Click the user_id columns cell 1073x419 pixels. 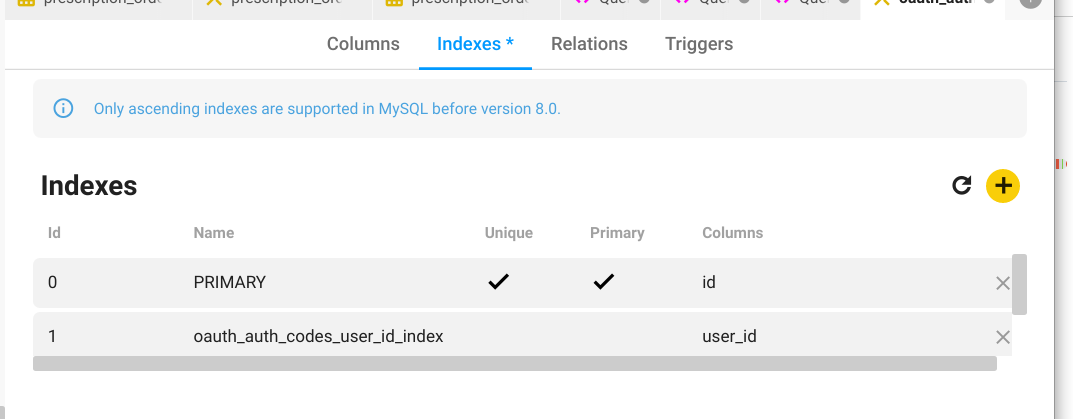(x=729, y=337)
